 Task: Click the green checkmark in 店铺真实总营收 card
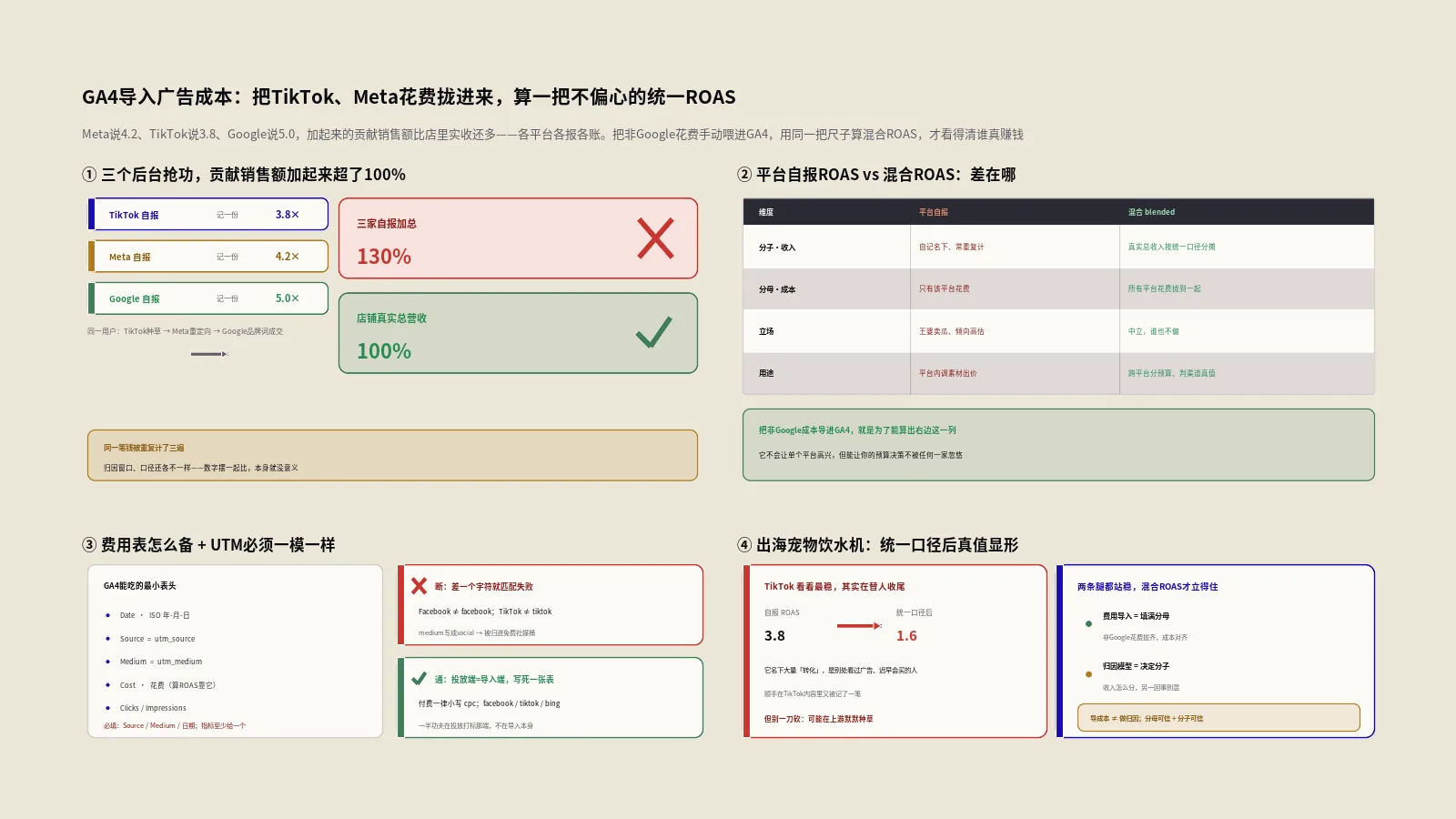click(x=654, y=332)
